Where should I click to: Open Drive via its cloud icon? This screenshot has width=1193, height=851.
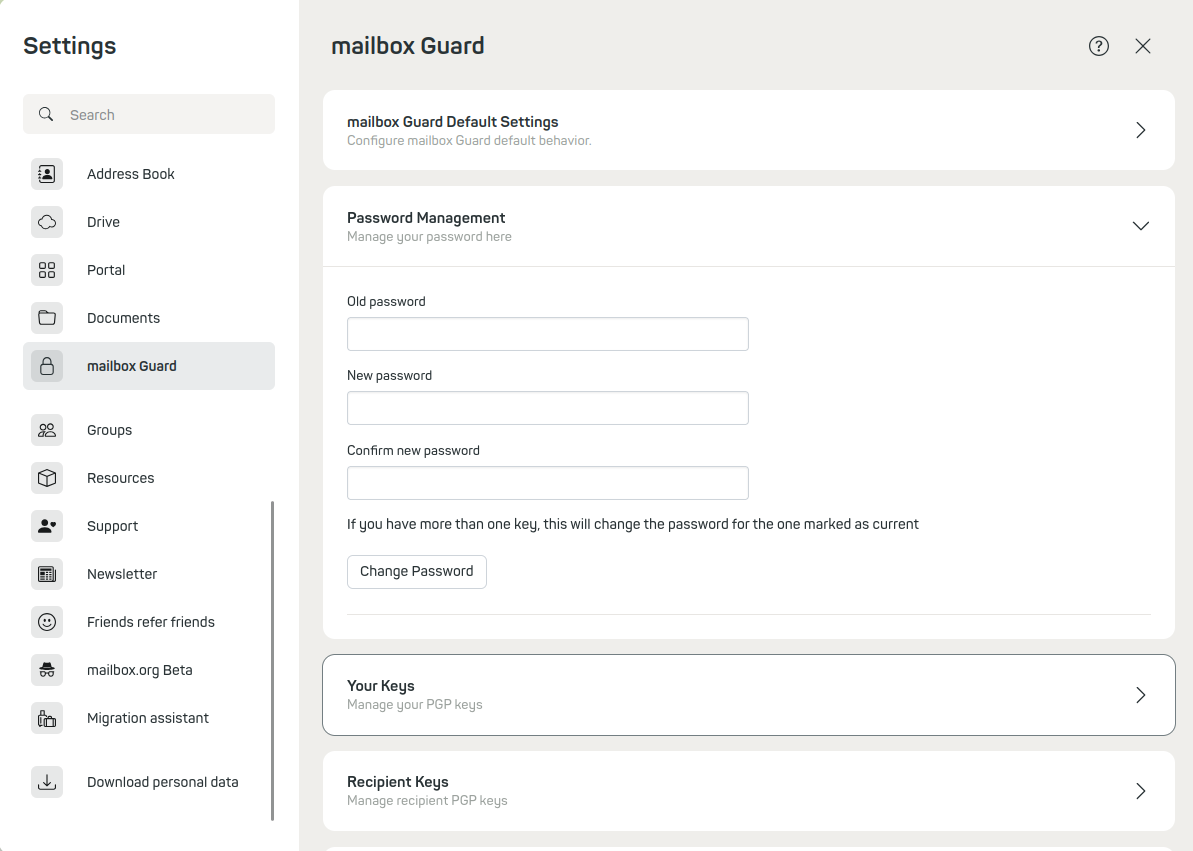point(47,222)
